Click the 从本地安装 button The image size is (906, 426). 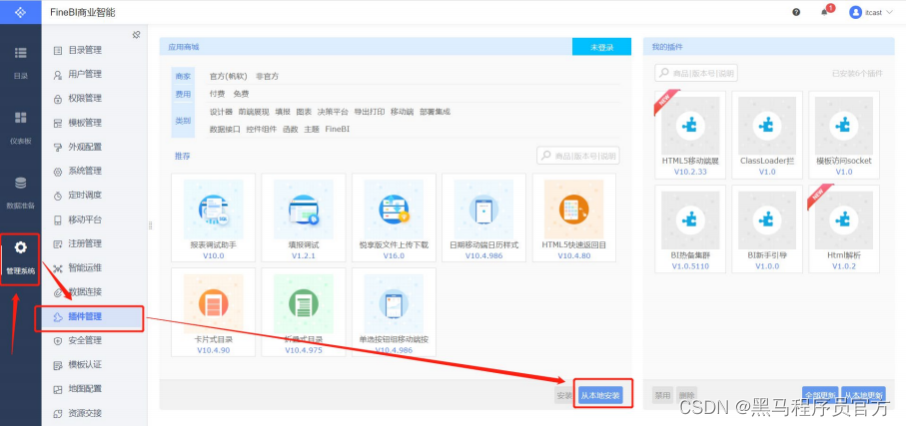point(600,395)
